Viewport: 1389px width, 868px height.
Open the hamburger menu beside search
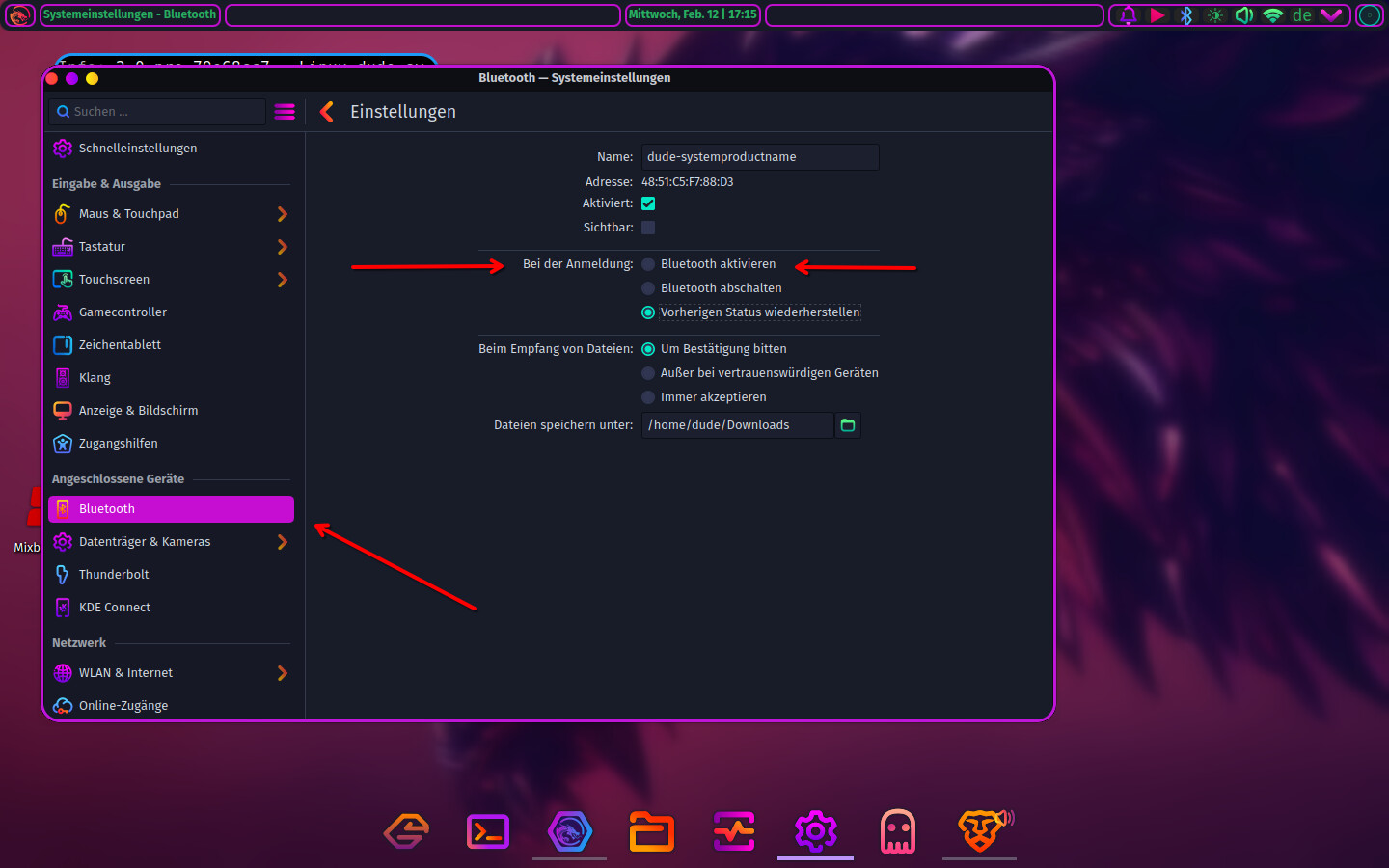pos(285,112)
